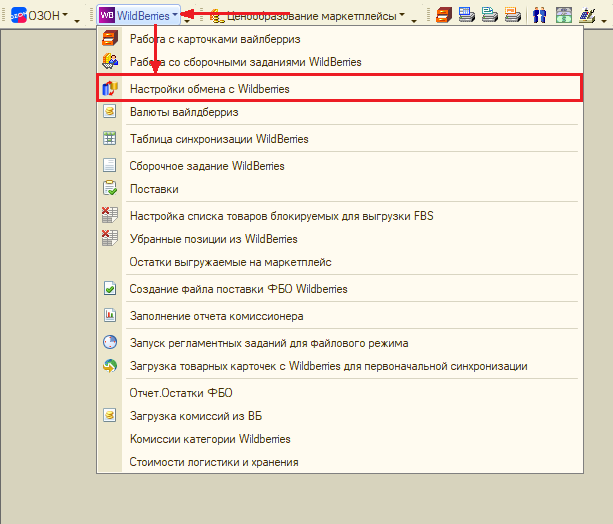Screen dimensions: 613x524
Task: Open Остатки выгружаемые на маркетплейс
Action: pyautogui.click(x=339, y=262)
